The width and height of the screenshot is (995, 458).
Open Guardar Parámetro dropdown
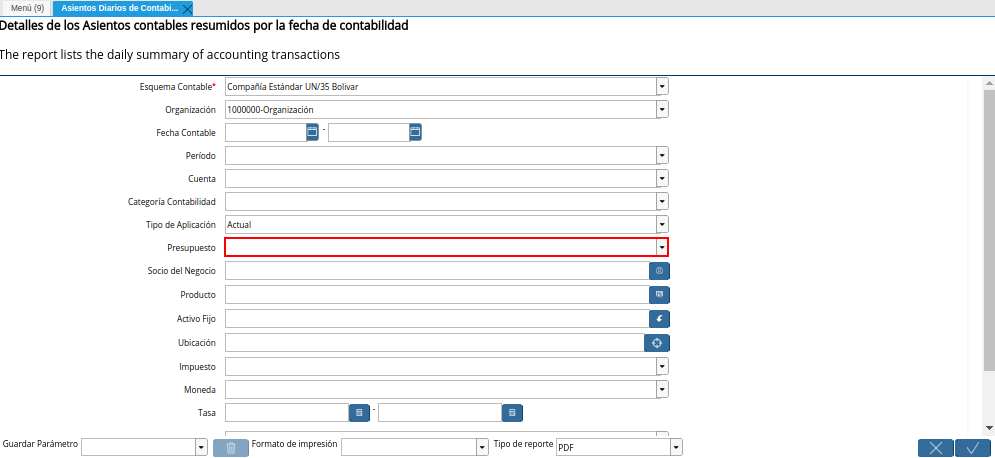coord(202,447)
